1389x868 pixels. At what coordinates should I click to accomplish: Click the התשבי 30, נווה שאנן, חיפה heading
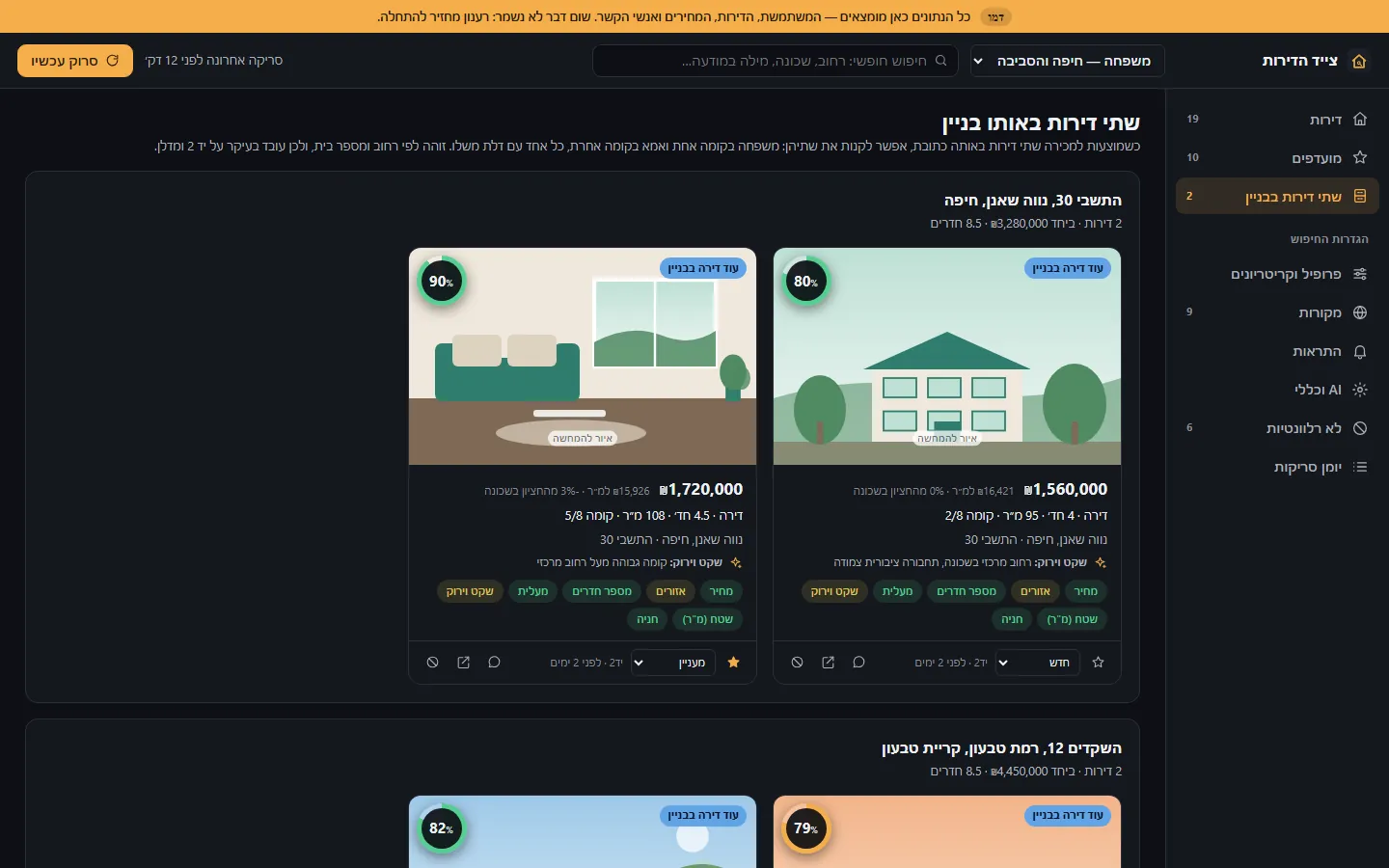point(1033,201)
